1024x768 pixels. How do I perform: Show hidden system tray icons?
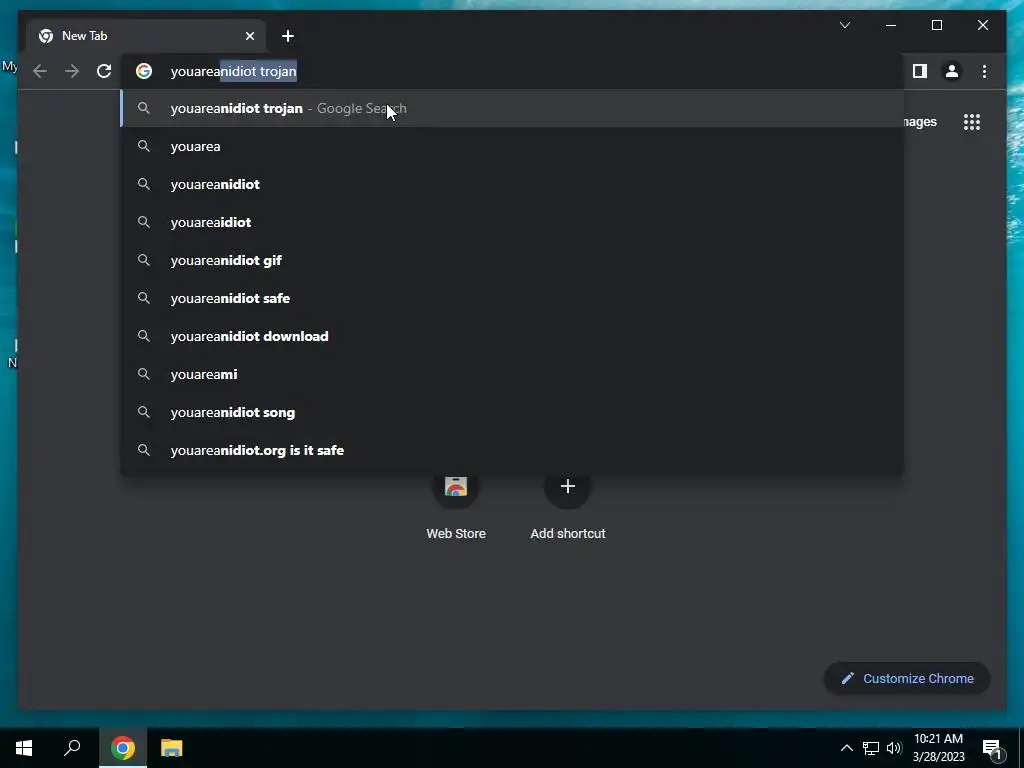point(846,748)
